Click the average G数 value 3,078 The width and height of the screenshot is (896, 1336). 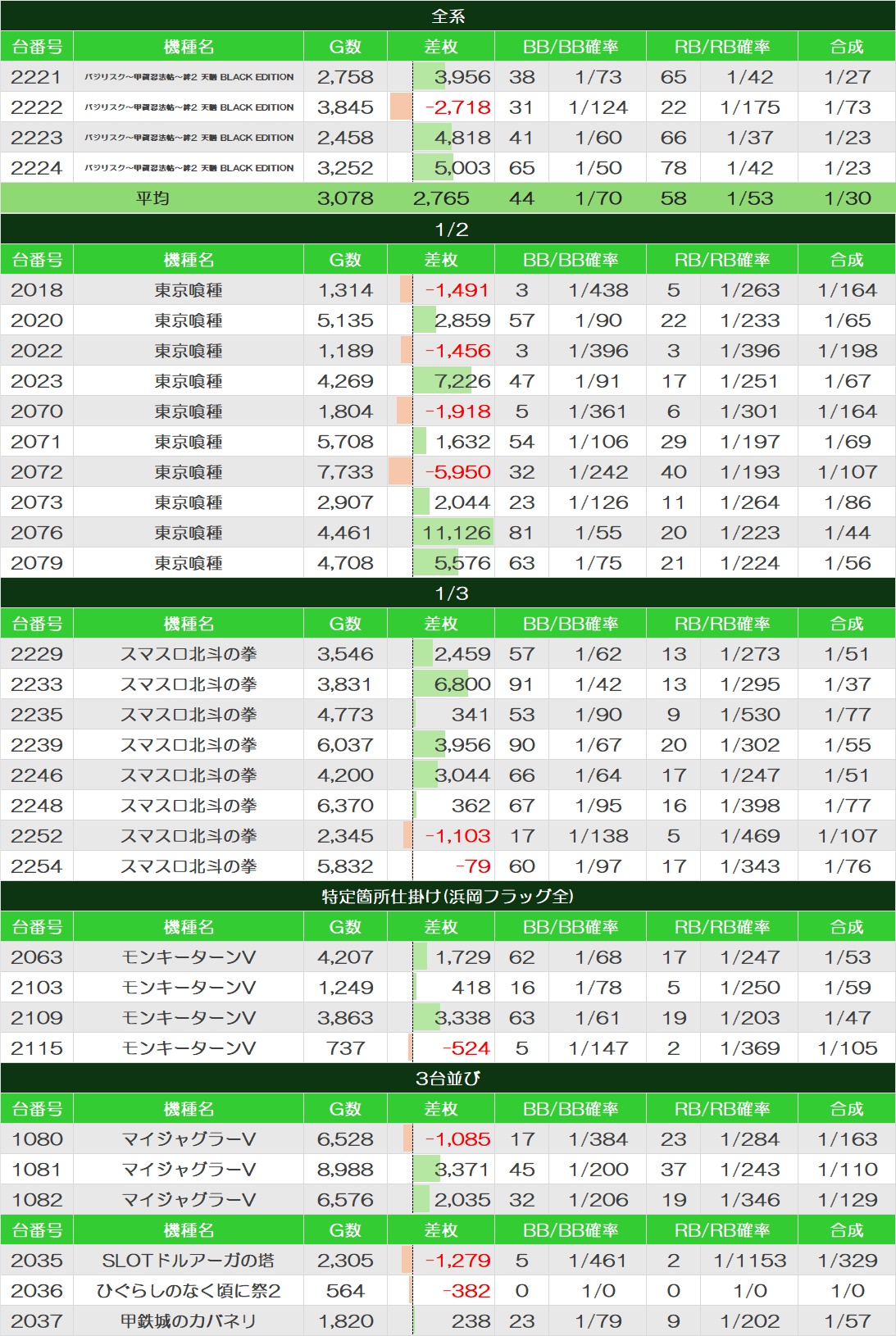345,198
